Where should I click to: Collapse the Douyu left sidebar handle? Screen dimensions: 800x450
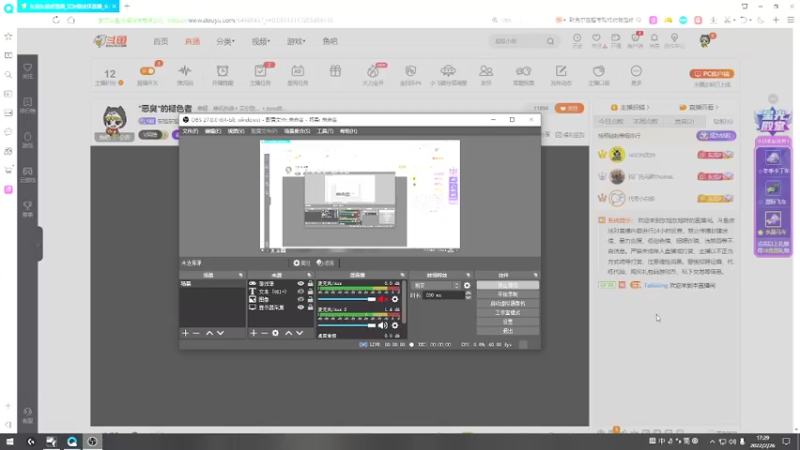tap(39, 244)
